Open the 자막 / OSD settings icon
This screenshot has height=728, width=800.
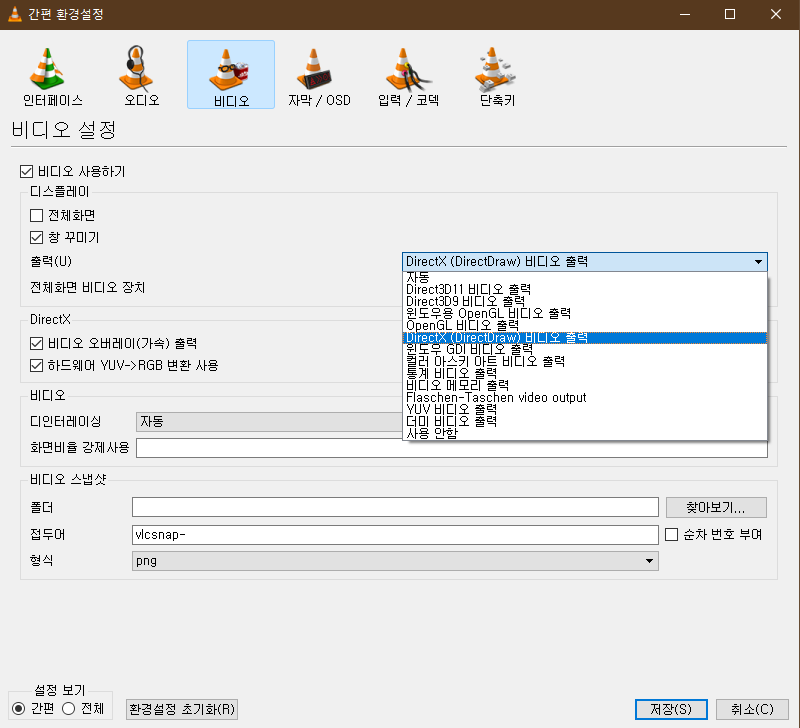click(319, 75)
